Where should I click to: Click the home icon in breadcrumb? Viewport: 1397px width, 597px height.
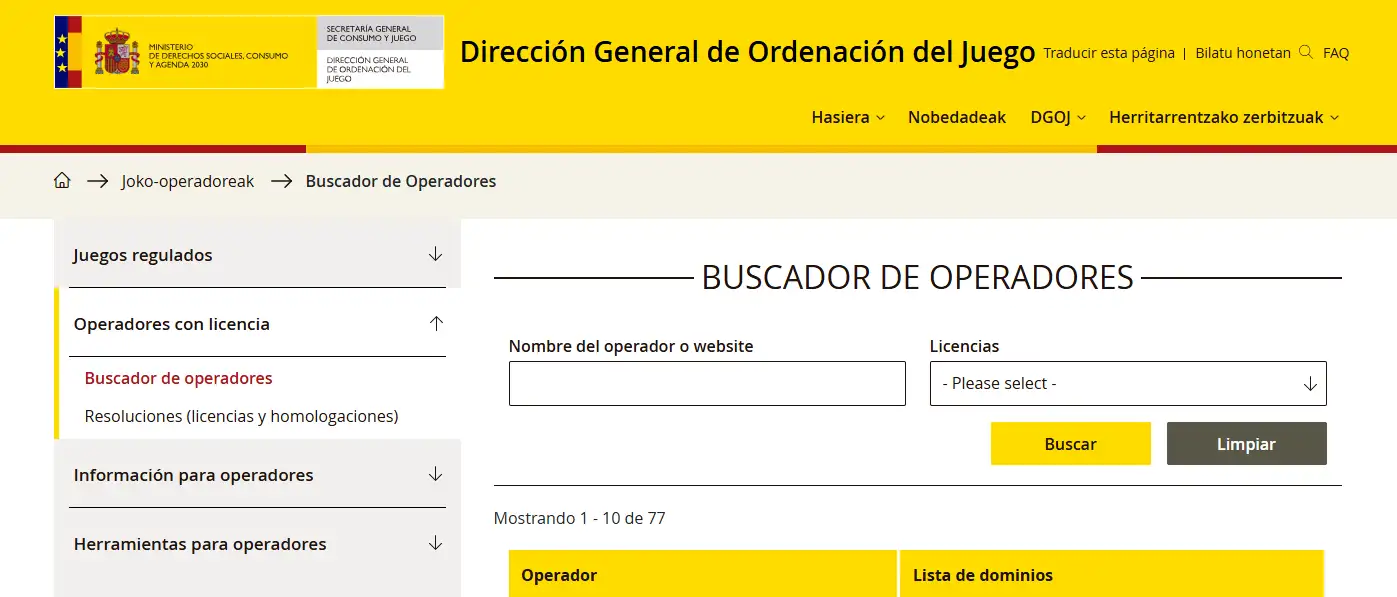[62, 181]
